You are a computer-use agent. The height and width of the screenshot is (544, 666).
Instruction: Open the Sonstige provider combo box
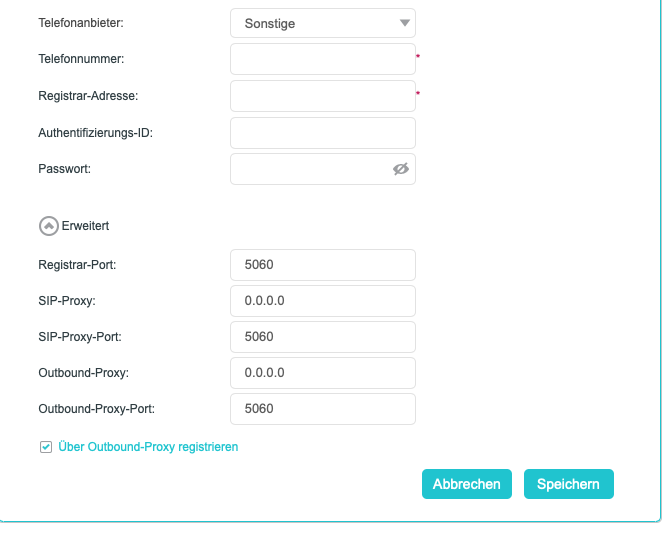coord(310,23)
